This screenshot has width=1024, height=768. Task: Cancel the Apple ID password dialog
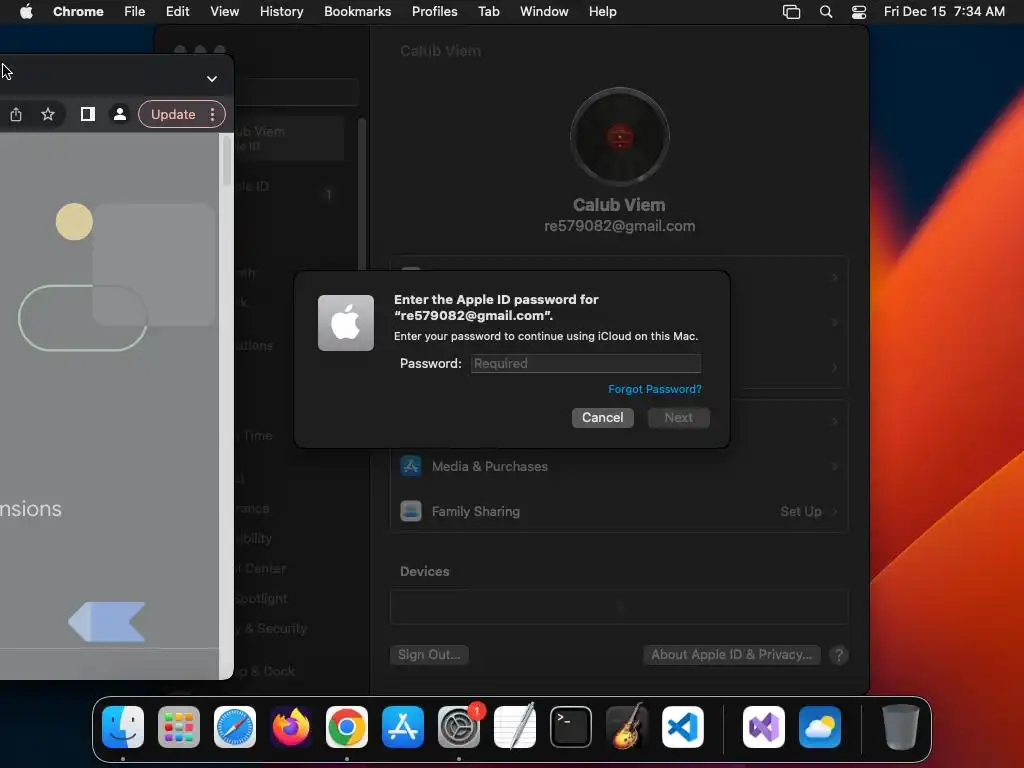coord(602,417)
